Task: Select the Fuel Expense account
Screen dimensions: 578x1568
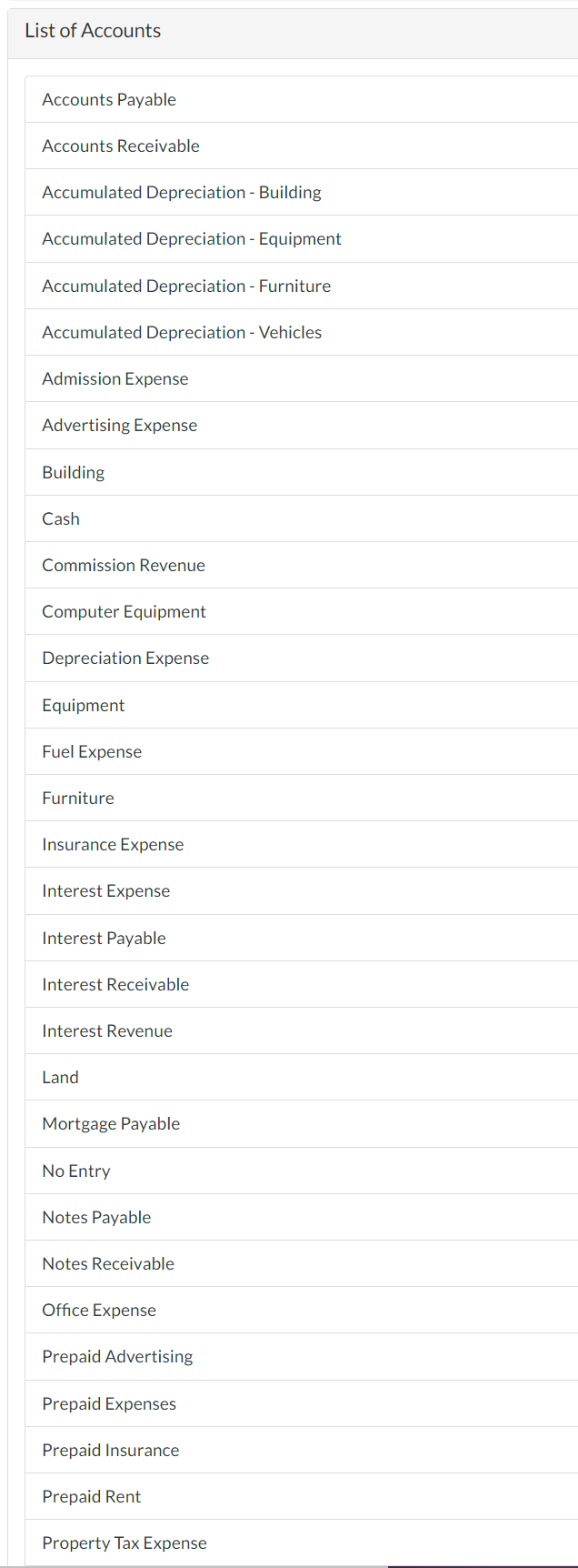Action: (x=92, y=751)
